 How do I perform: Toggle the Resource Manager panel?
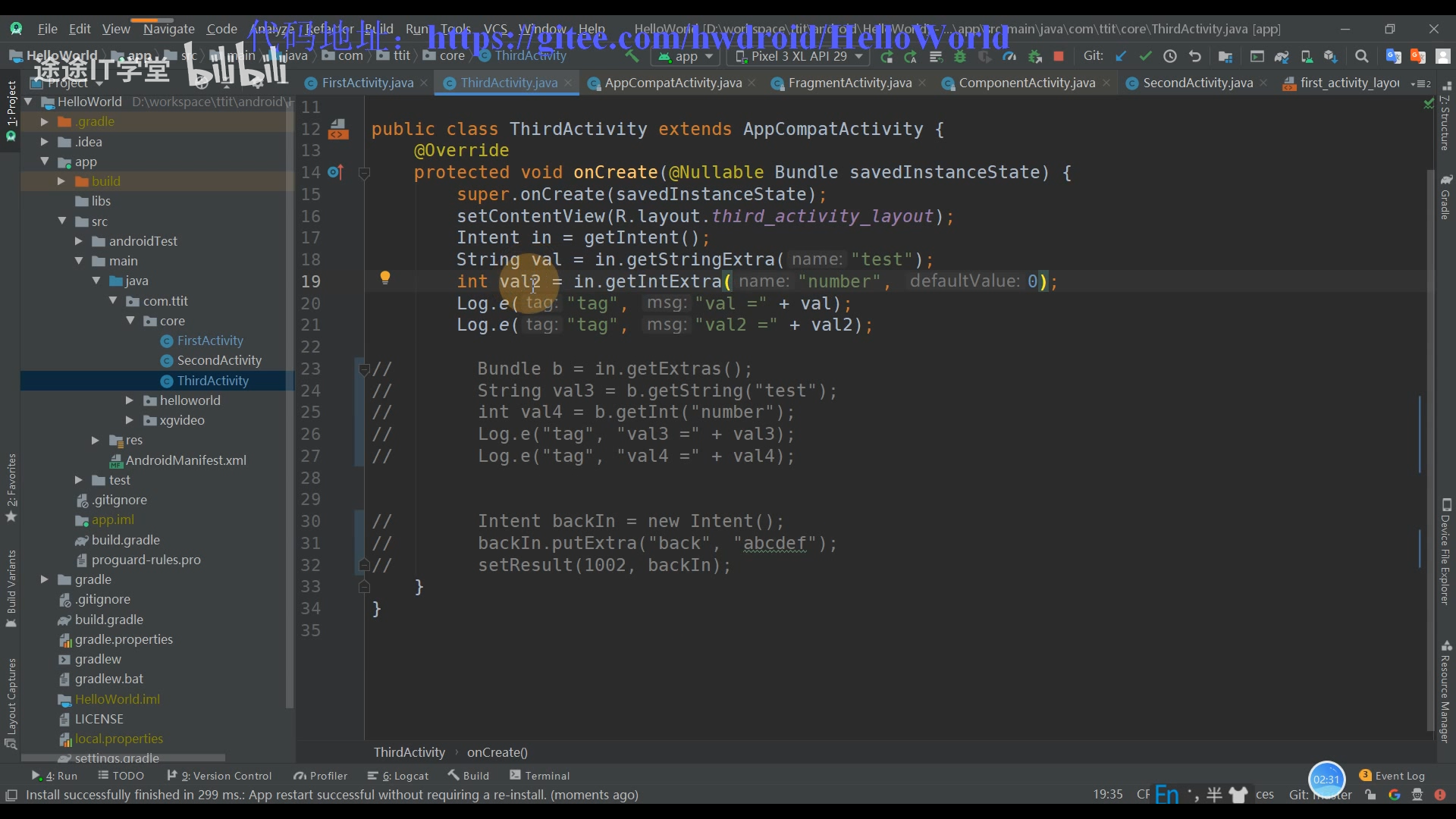[1445, 692]
